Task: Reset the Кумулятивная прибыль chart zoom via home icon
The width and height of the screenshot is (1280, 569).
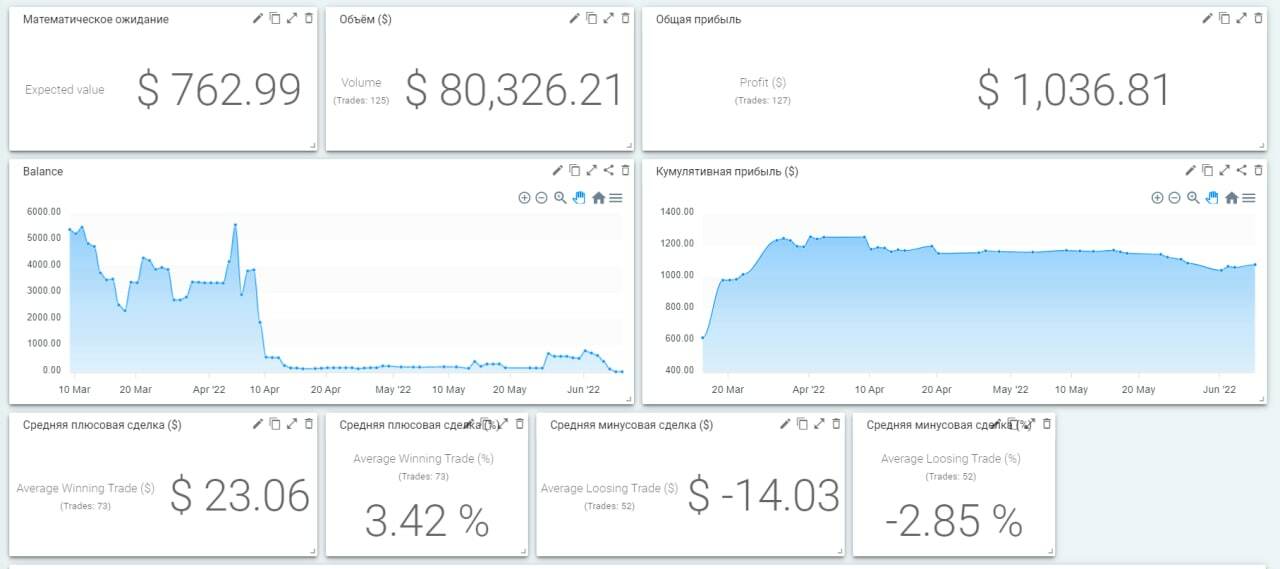Action: pyautogui.click(x=1231, y=198)
